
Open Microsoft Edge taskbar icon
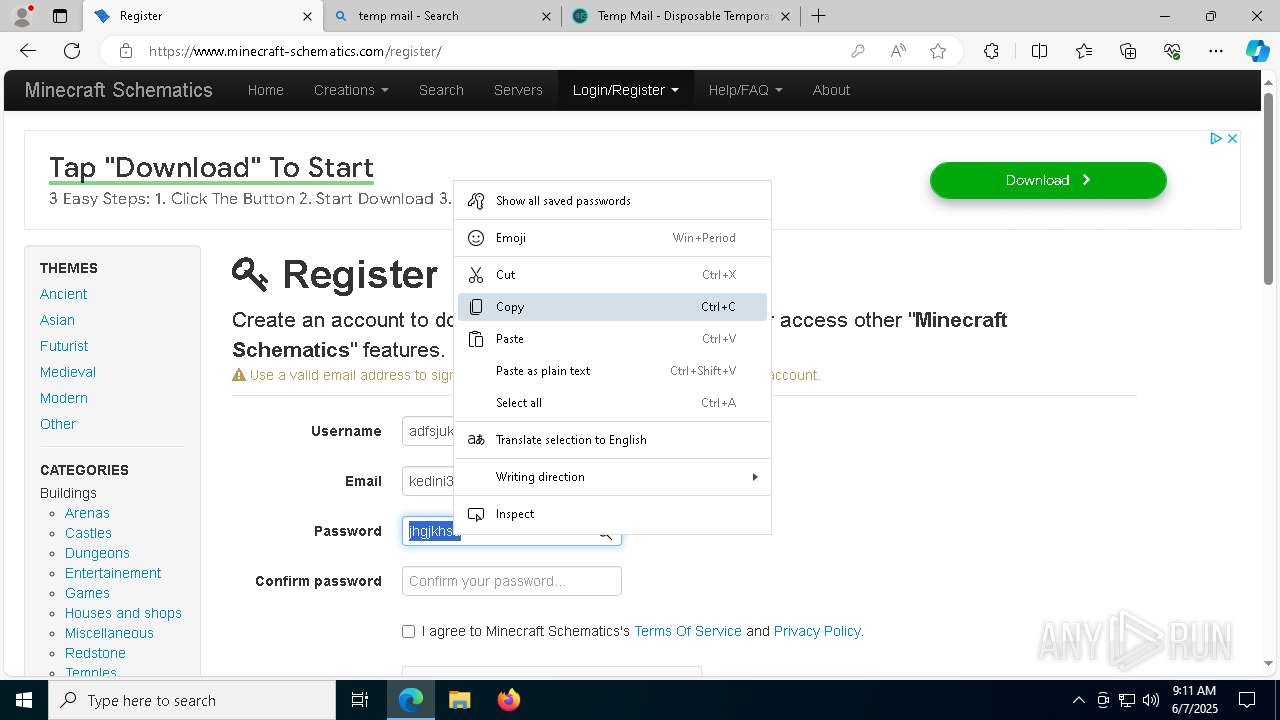(x=411, y=700)
